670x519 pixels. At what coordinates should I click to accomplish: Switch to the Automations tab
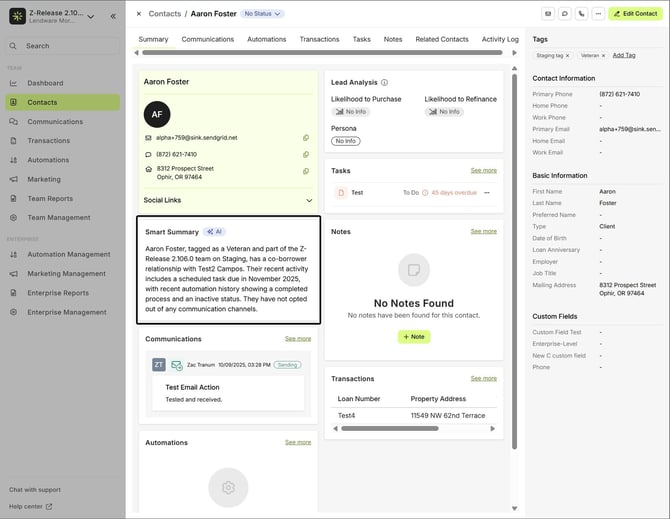coord(267,39)
